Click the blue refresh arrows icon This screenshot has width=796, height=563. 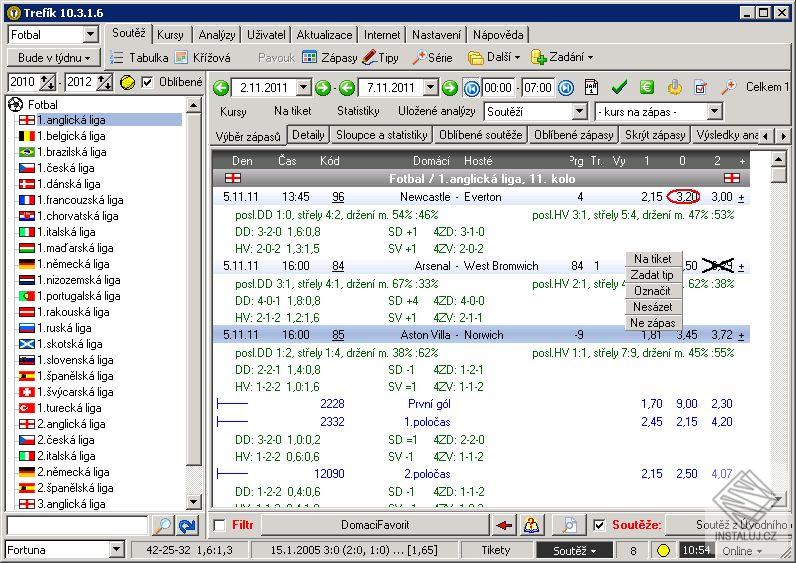click(187, 525)
